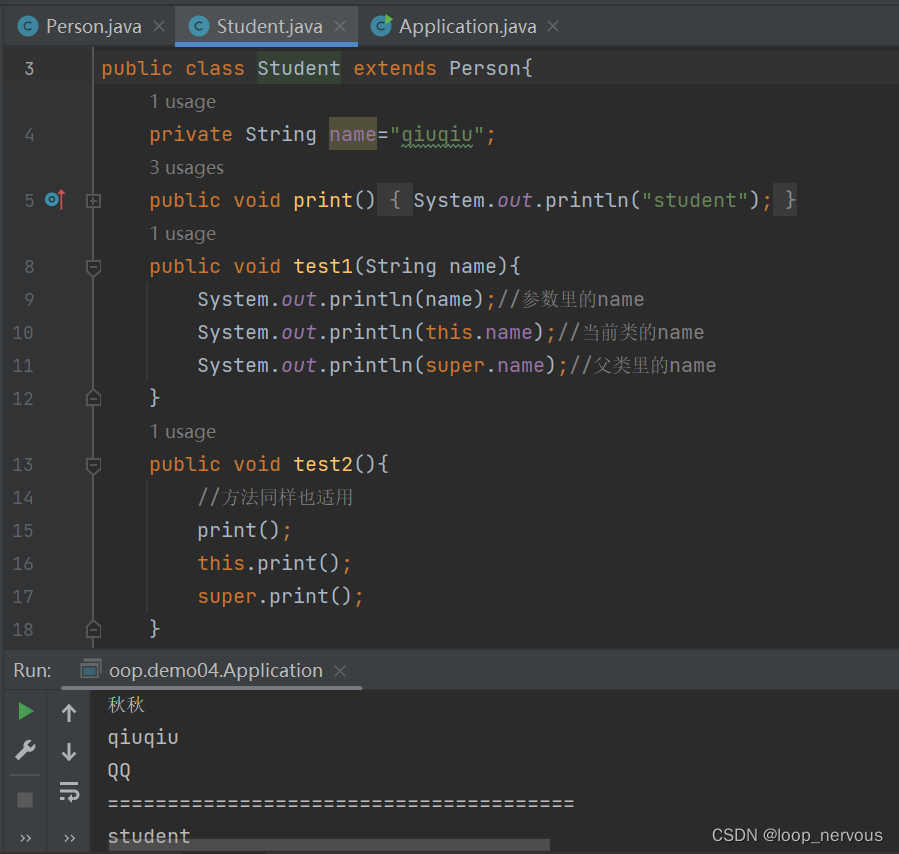The image size is (899, 854).
Task: Click the overriding method gutter icon on line 5
Action: [55, 199]
